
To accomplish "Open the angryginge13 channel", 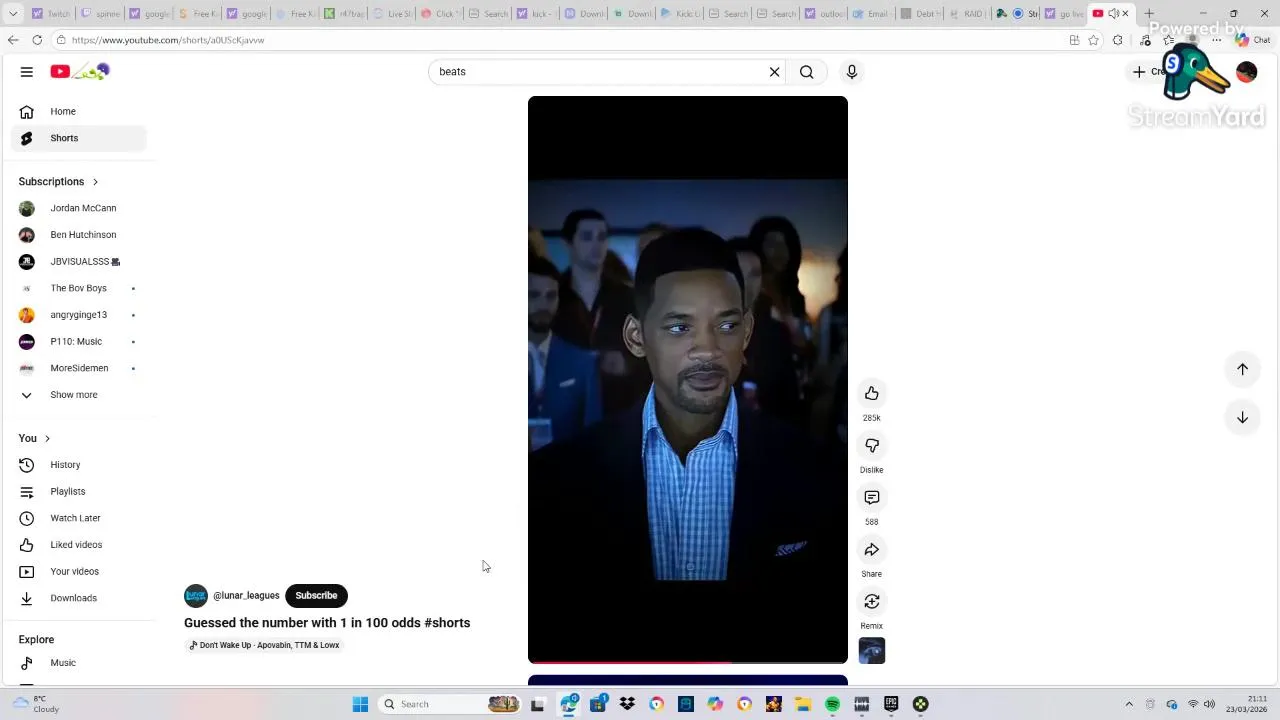I will [x=79, y=315].
